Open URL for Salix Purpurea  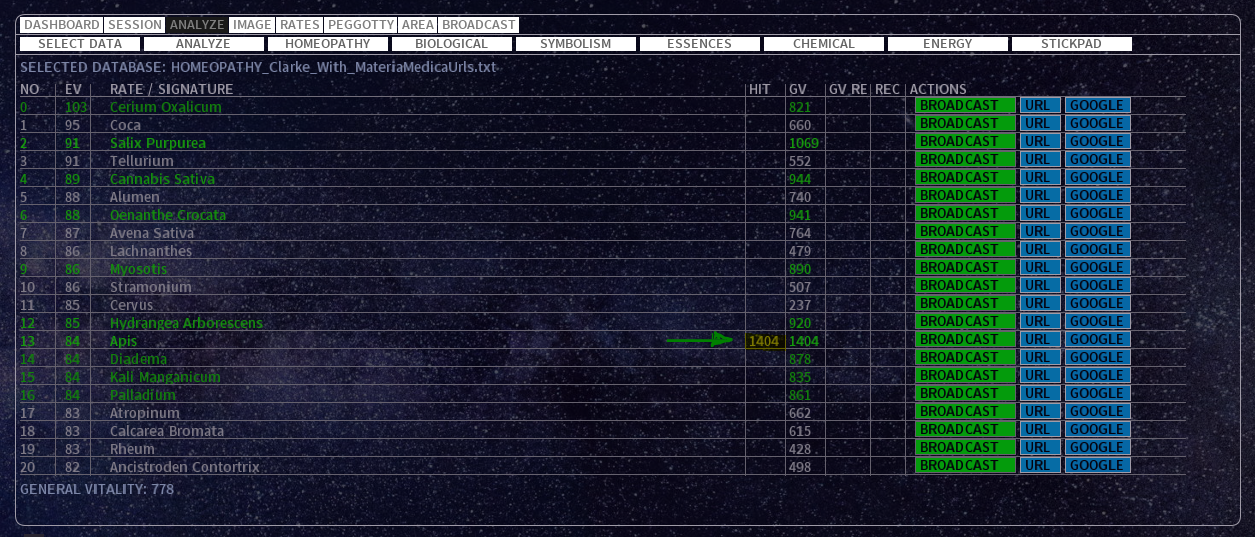click(x=1040, y=142)
